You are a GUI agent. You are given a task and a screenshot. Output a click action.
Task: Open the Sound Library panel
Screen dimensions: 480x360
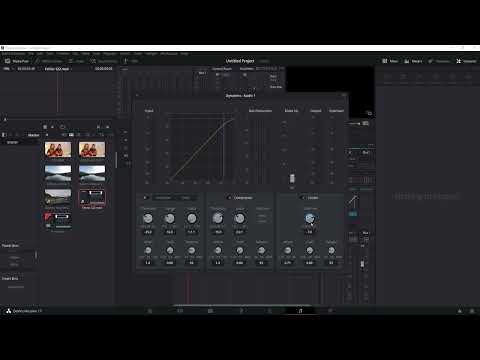pyautogui.click(x=104, y=61)
